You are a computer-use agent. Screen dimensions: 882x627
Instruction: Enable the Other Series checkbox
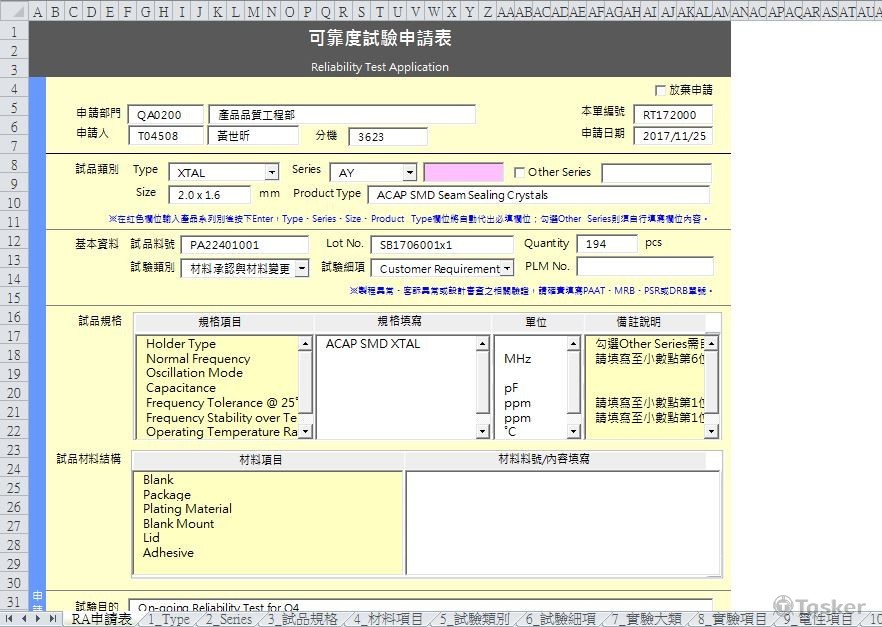[518, 170]
